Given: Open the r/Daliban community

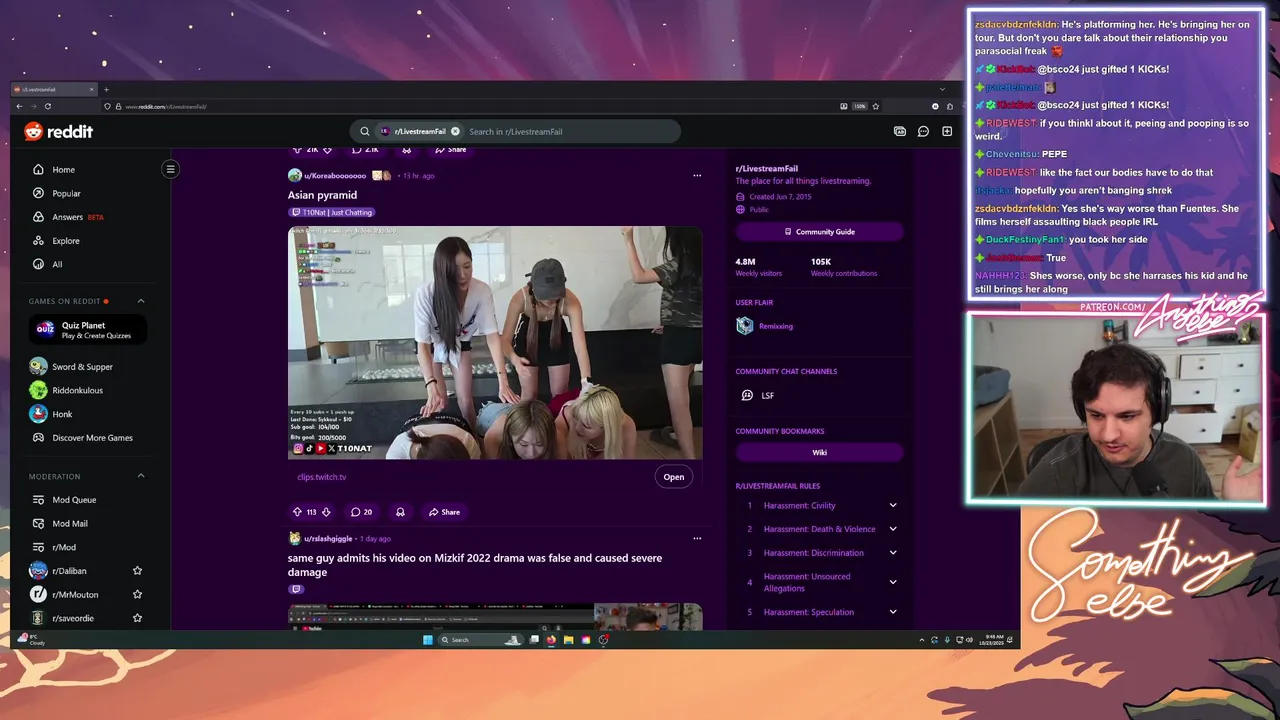Looking at the screenshot, I should tap(69, 571).
